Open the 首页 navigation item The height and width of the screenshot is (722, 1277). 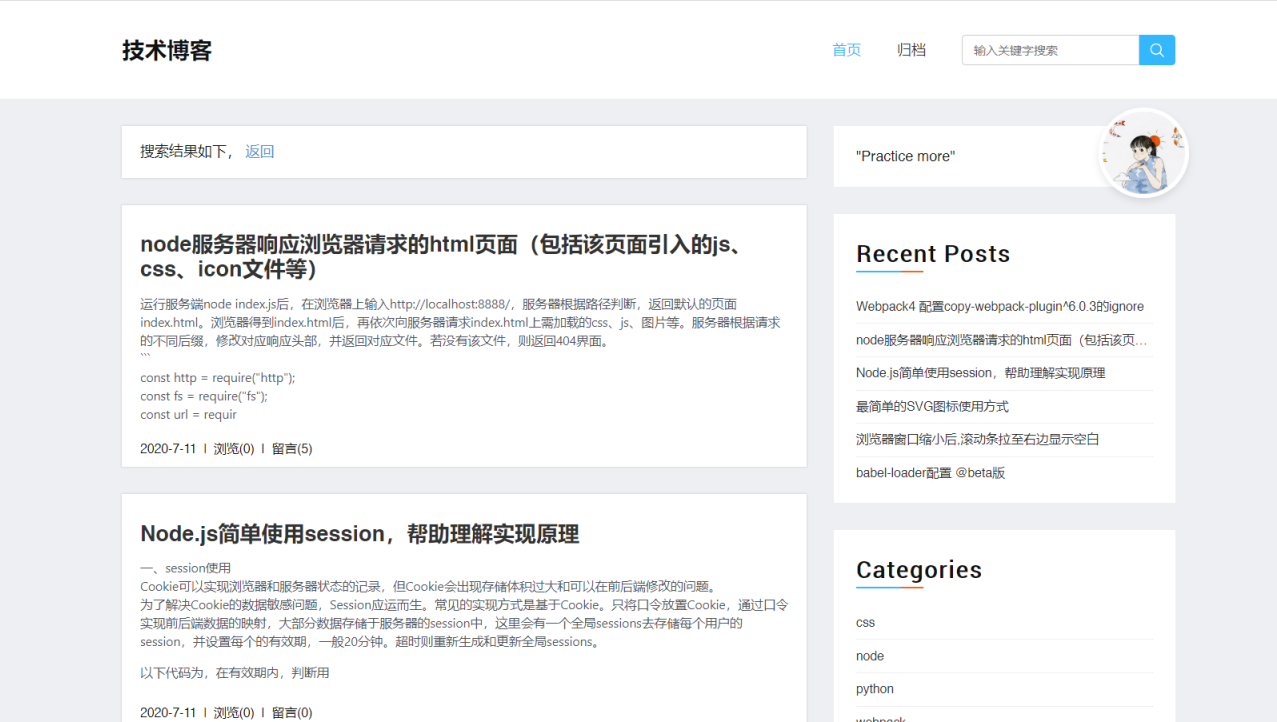847,50
